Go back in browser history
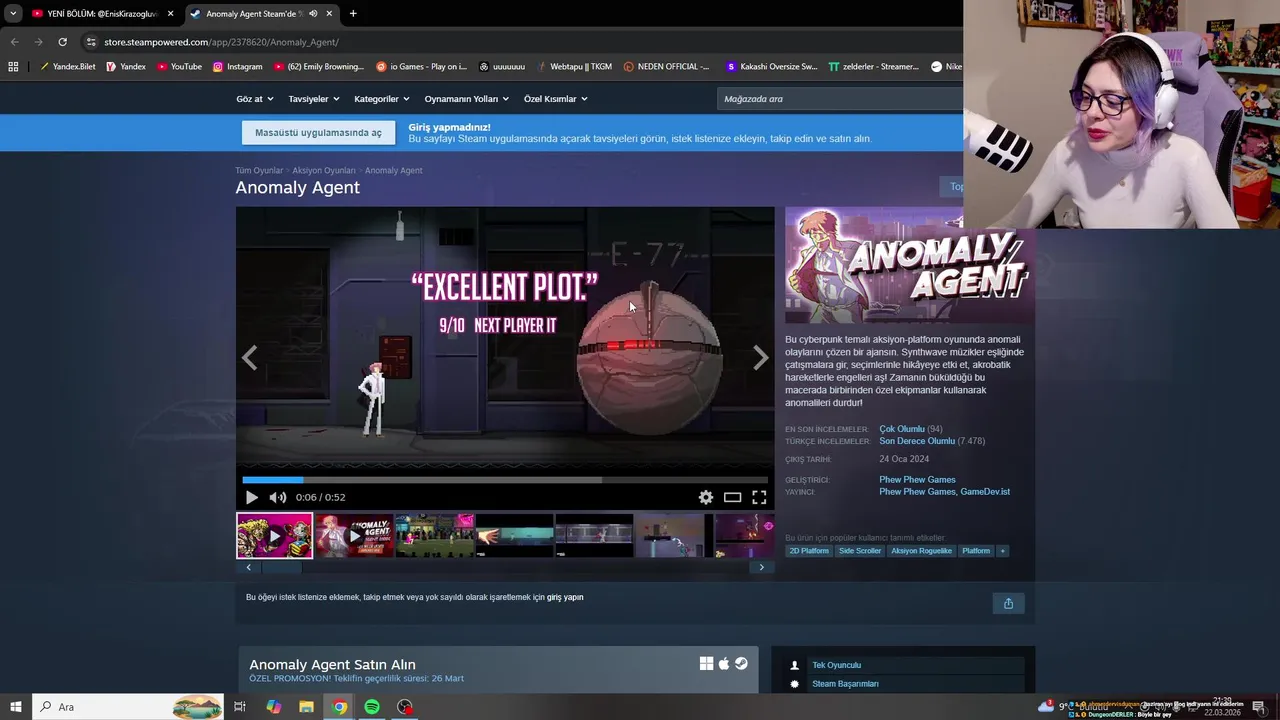The height and width of the screenshot is (720, 1280). (14, 42)
